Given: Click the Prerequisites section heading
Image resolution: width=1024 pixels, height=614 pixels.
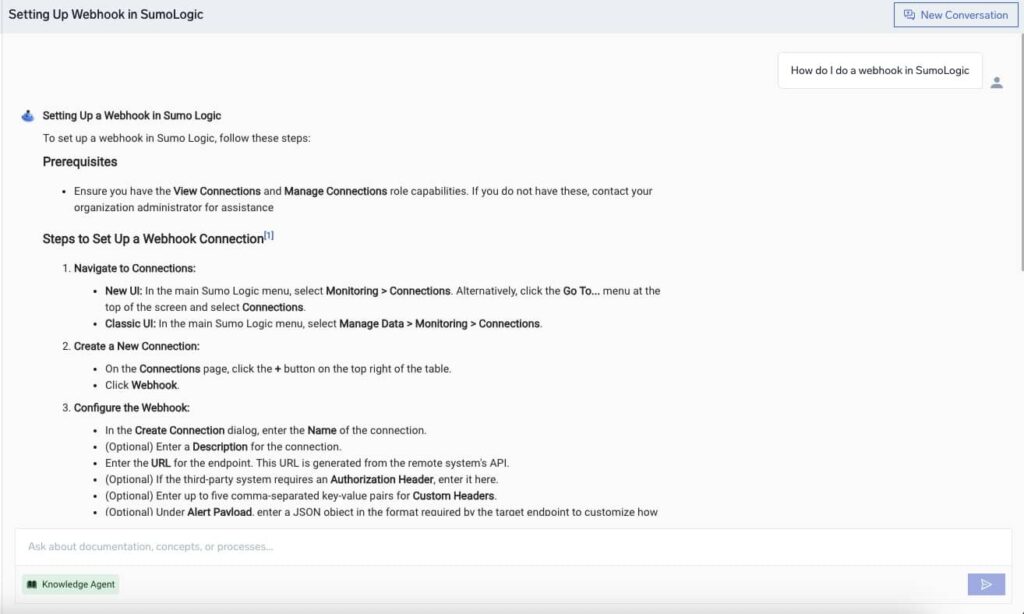Looking at the screenshot, I should (x=80, y=161).
